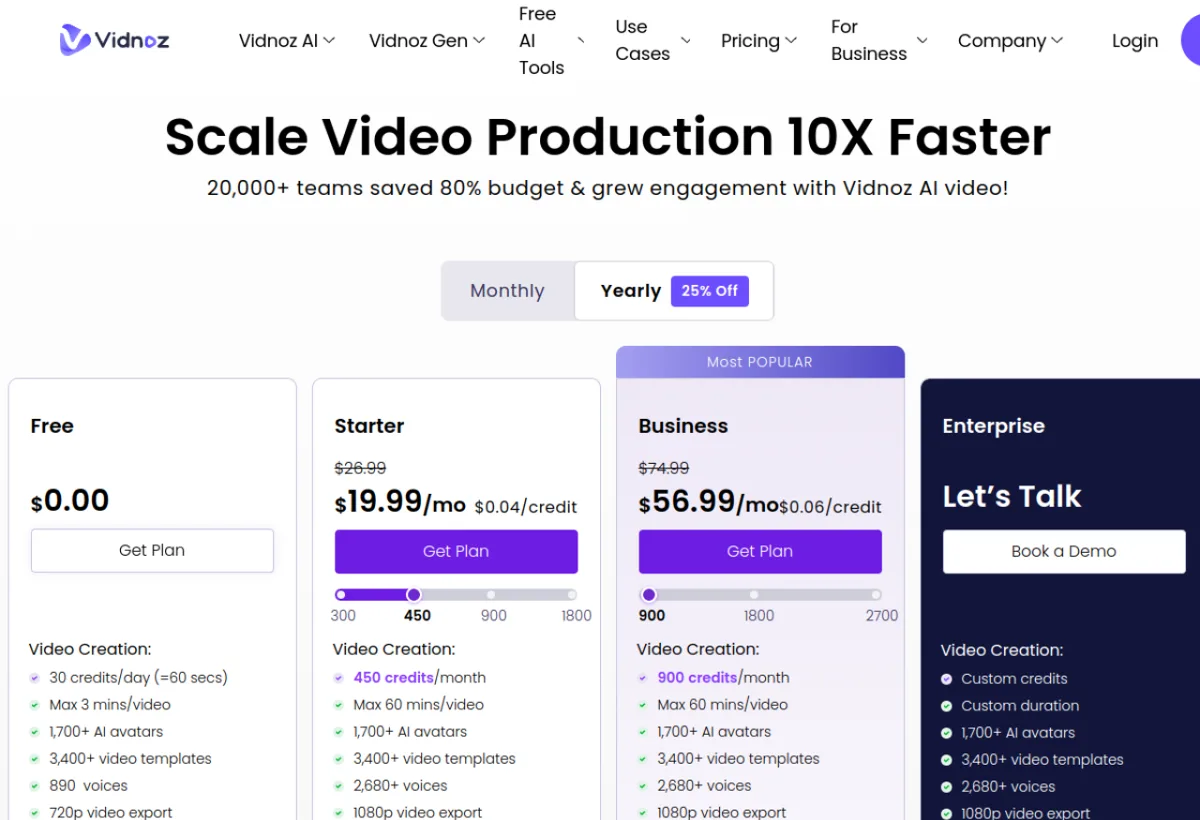Click checkmark beside 890 voices
The image size is (1200, 820).
36,786
